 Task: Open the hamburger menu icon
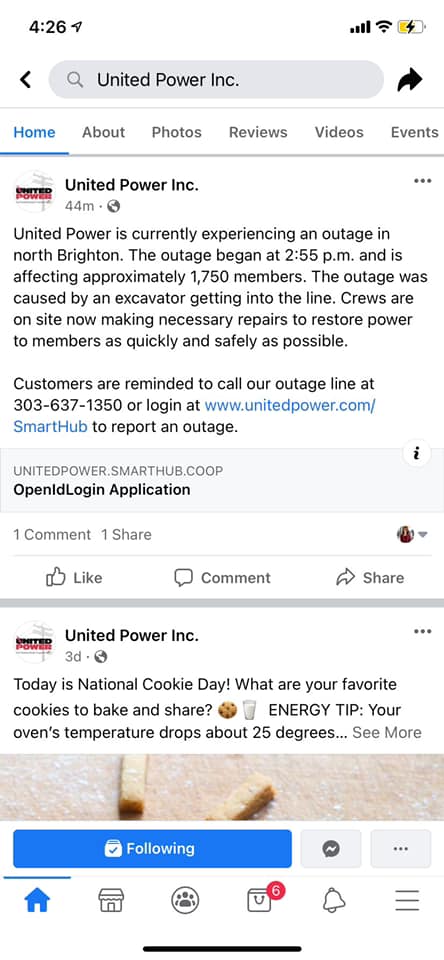(407, 900)
